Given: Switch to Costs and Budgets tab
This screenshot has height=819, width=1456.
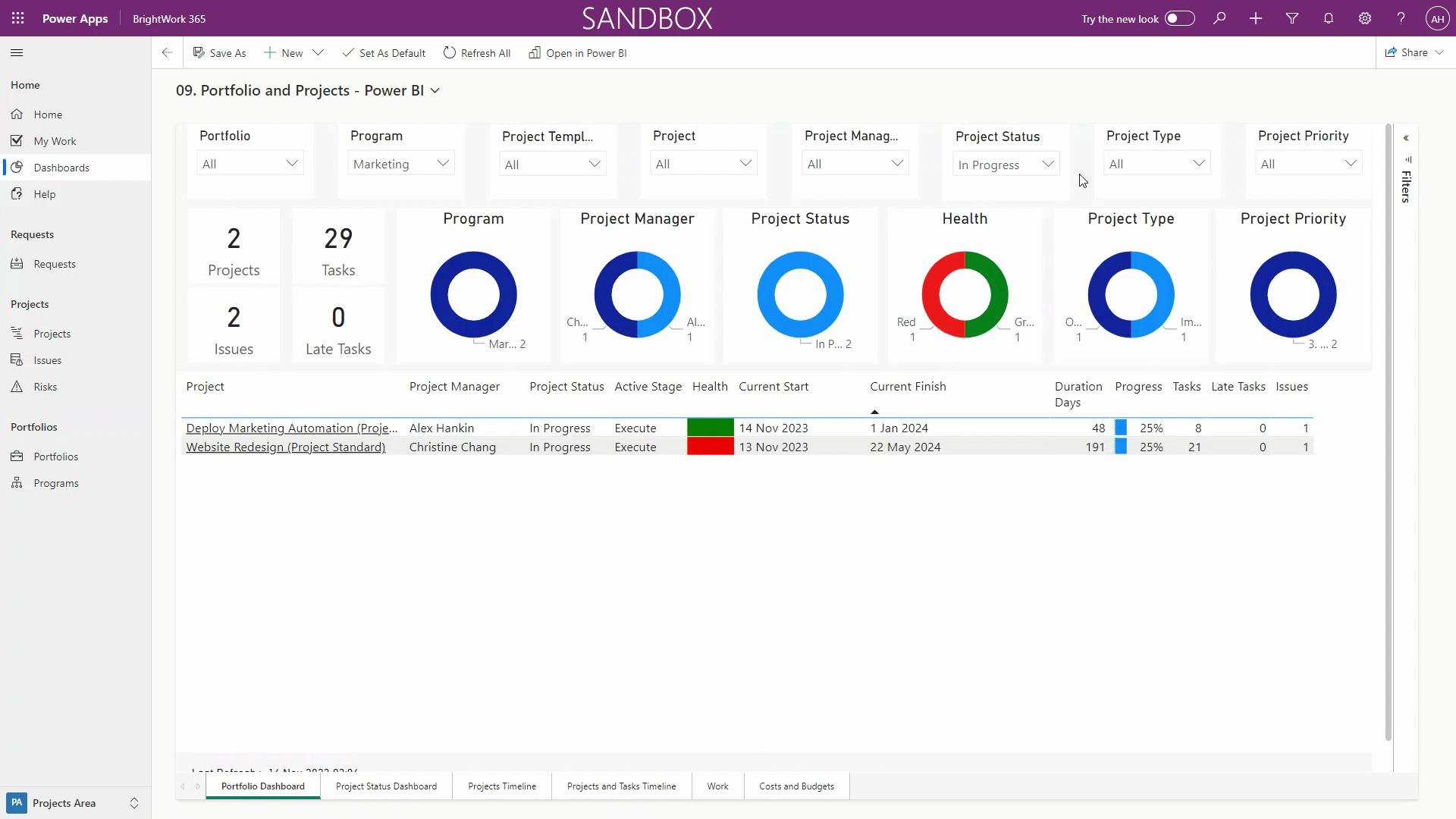Looking at the screenshot, I should (796, 786).
